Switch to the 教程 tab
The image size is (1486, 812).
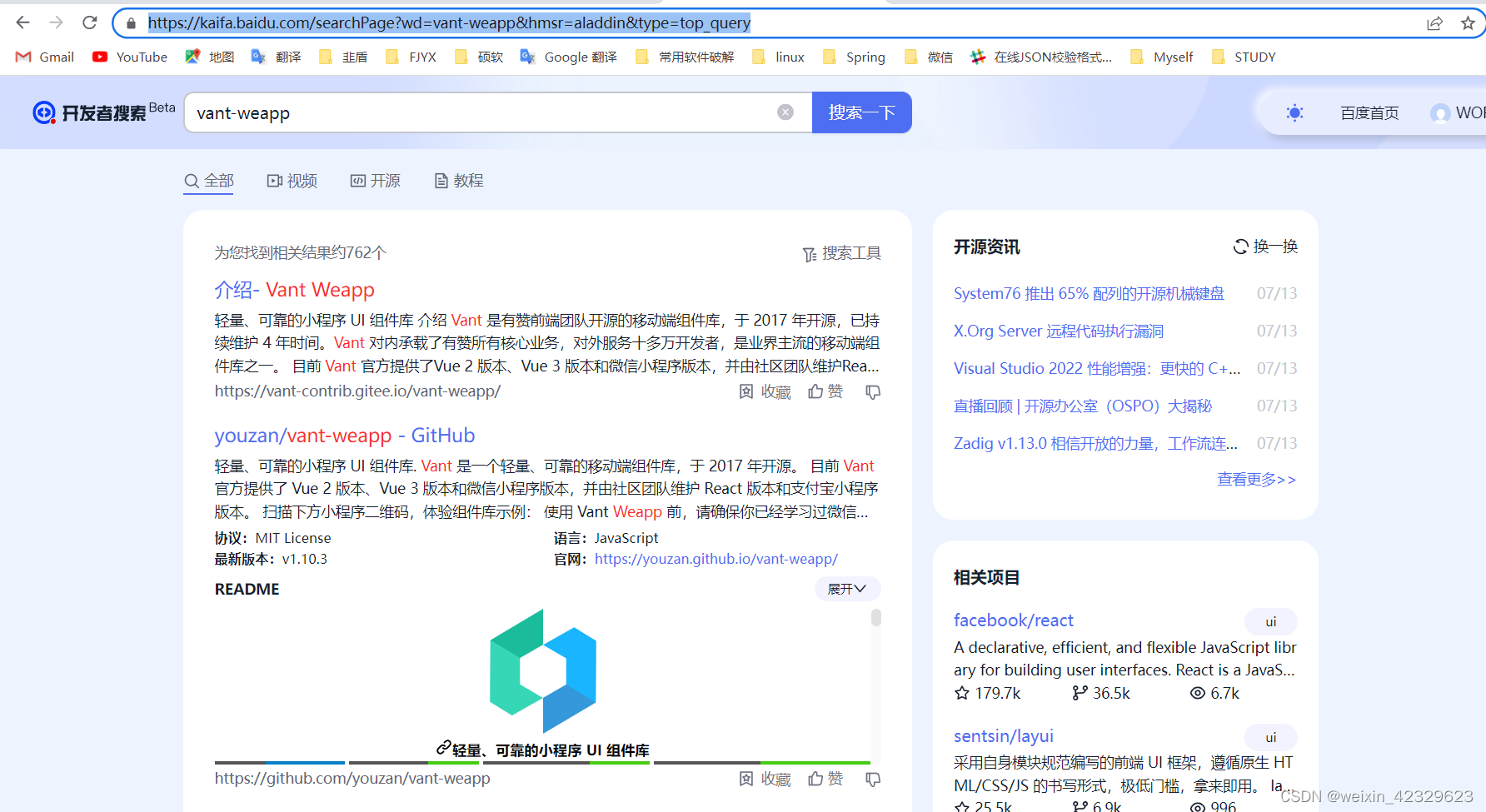[x=459, y=181]
